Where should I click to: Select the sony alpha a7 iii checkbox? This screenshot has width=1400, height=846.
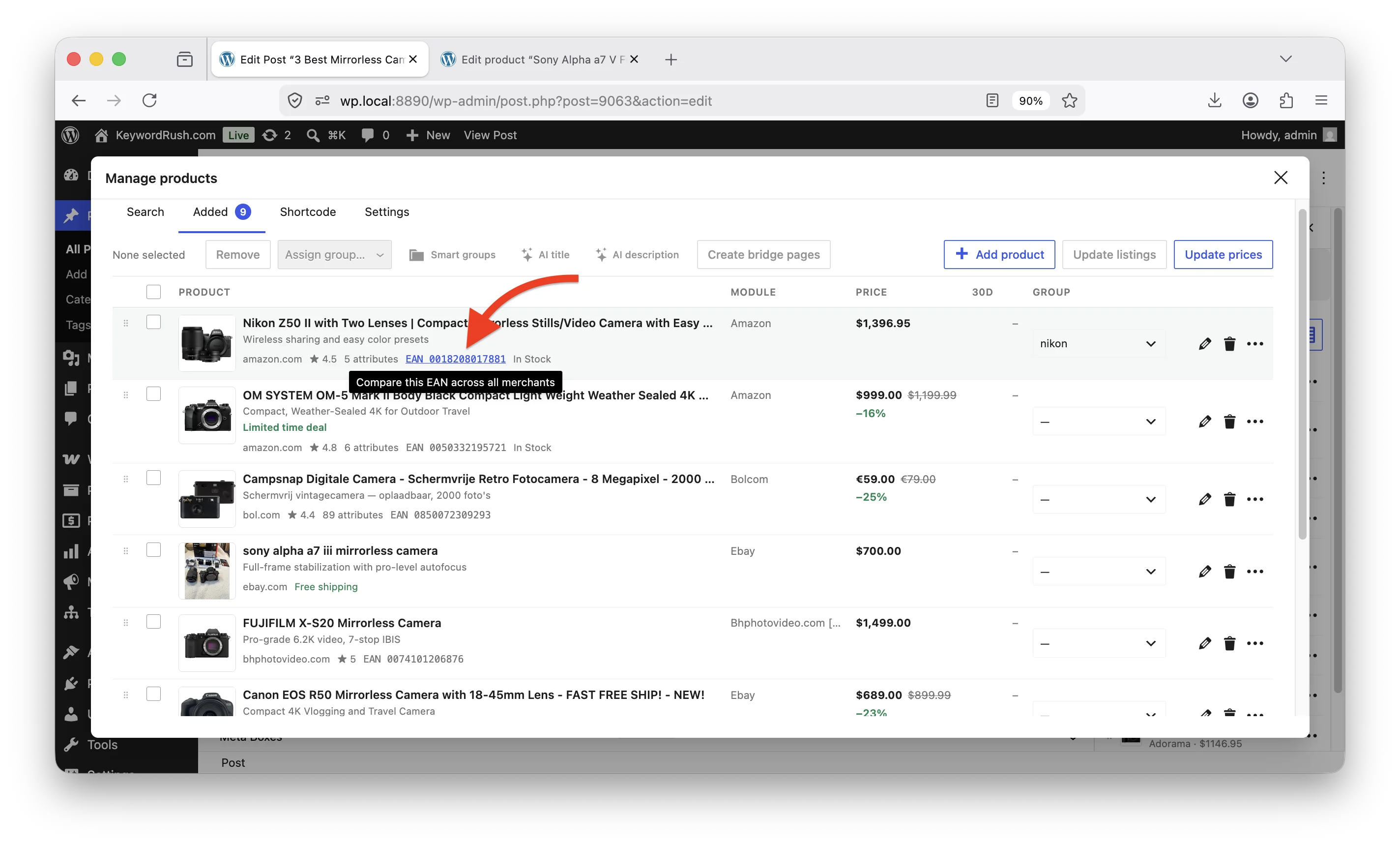point(153,550)
